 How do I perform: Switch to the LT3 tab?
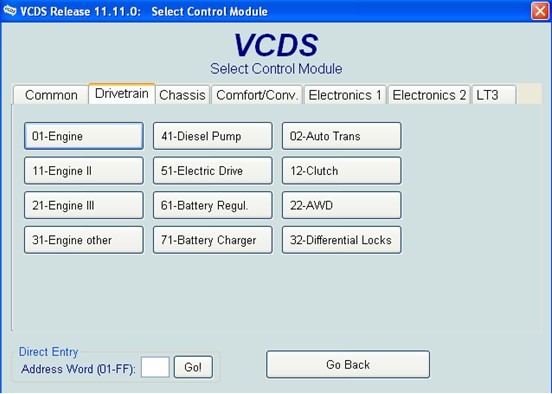pos(494,95)
